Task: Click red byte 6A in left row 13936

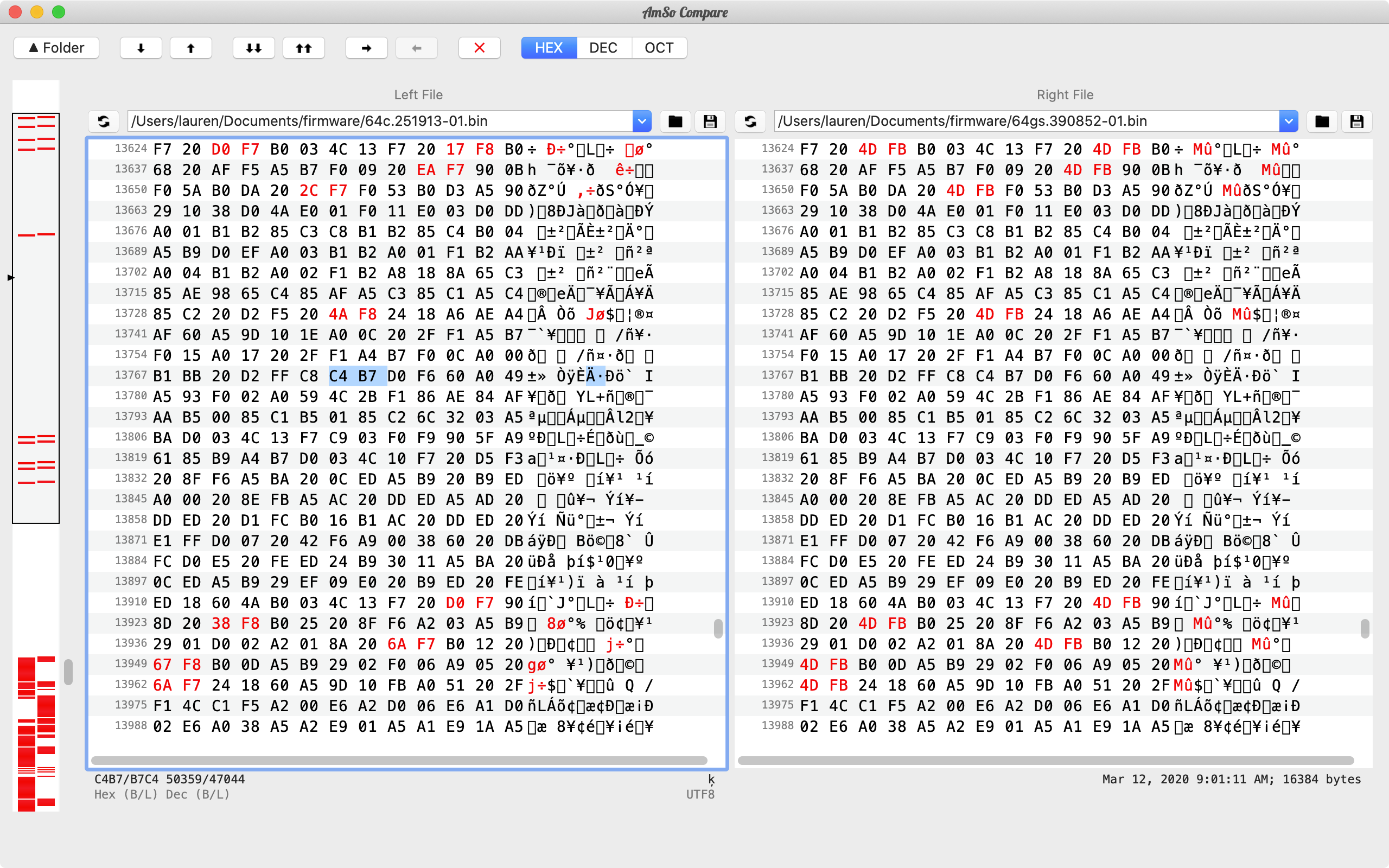Action: coord(397,644)
